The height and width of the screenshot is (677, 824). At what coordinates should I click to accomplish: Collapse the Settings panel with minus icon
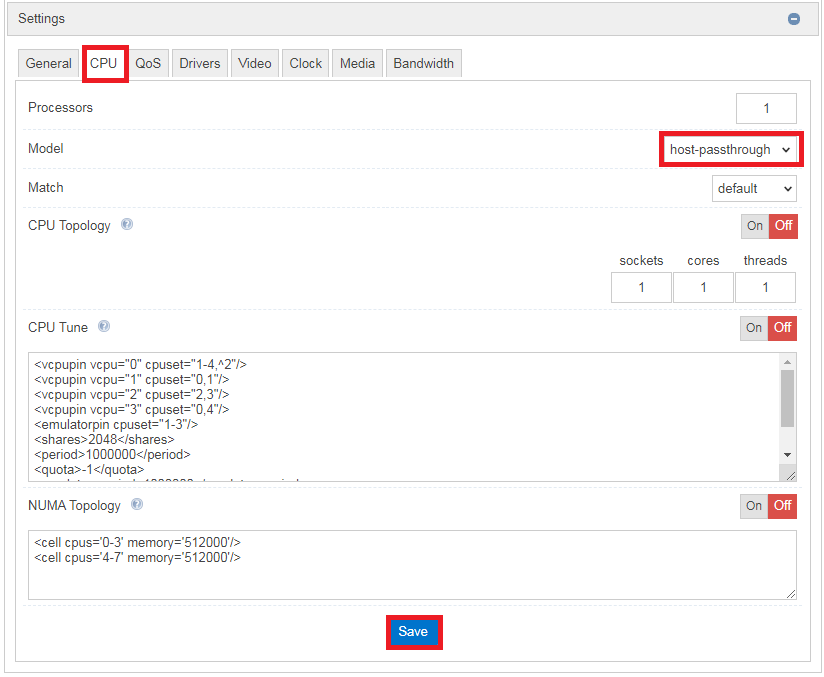[793, 19]
